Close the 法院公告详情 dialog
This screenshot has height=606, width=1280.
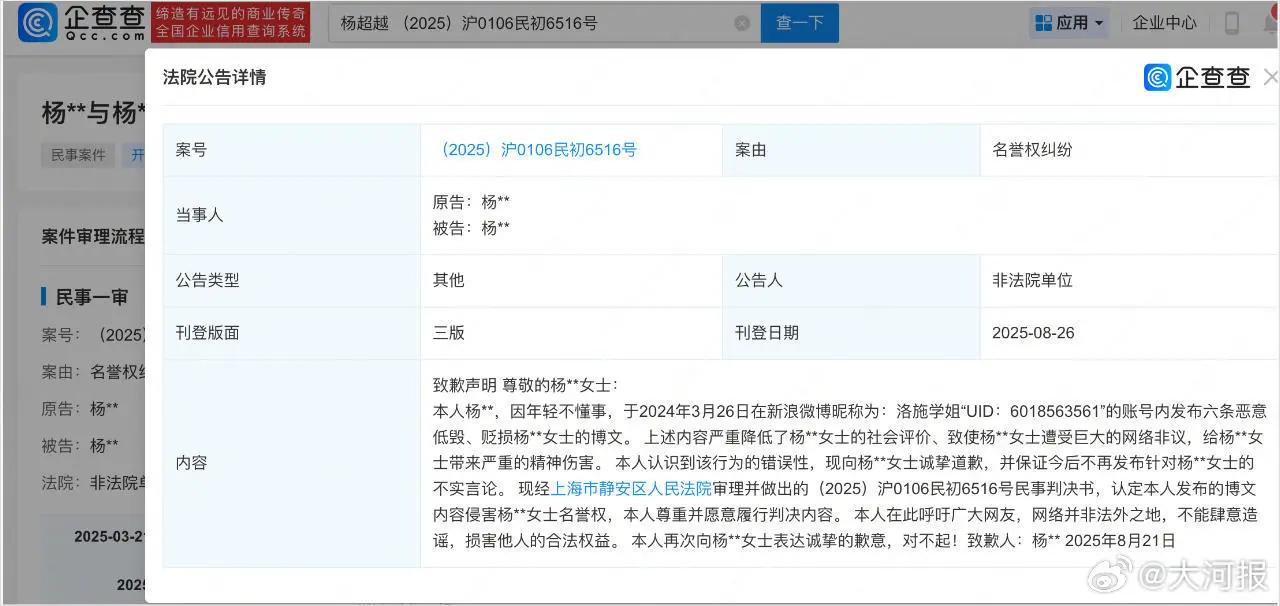(1270, 77)
